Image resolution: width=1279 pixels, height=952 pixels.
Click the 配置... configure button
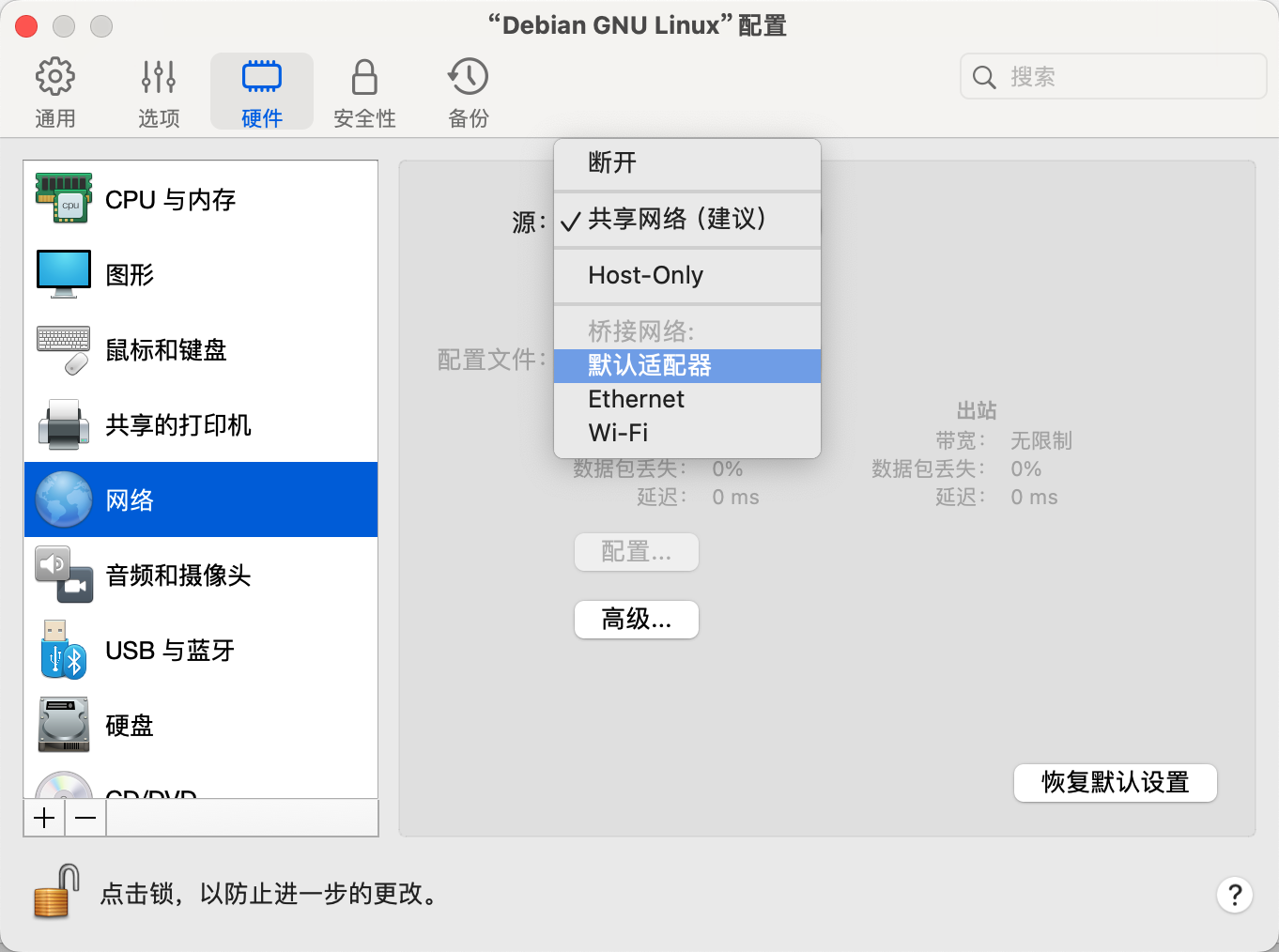tap(637, 552)
